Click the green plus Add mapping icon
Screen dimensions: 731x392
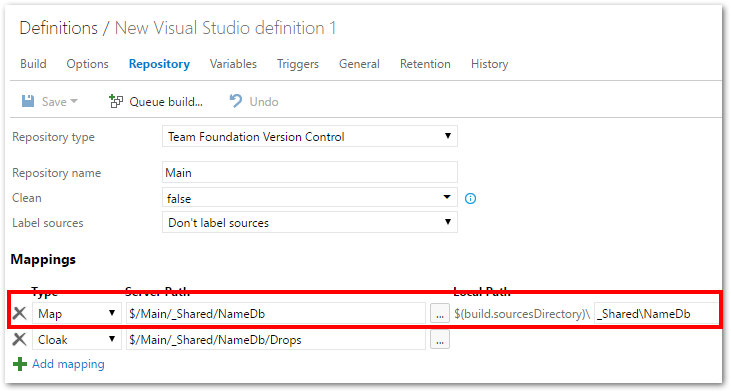[x=20, y=364]
